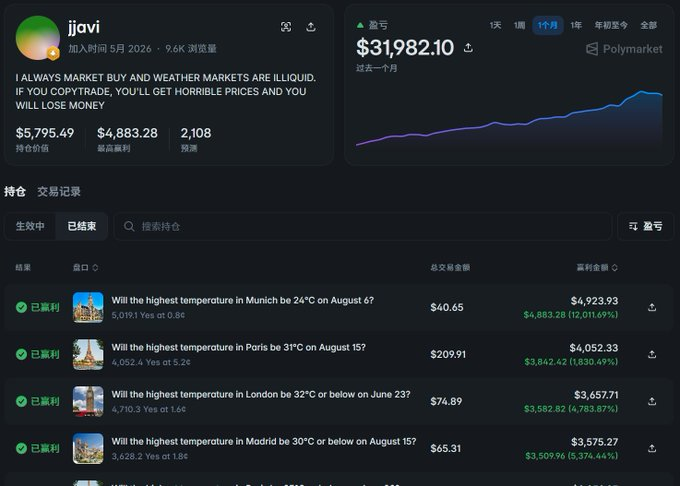Image resolution: width=680 pixels, height=486 pixels.
Task: Click the 已赢利 checkmark on Madrid row
Action: point(21,448)
